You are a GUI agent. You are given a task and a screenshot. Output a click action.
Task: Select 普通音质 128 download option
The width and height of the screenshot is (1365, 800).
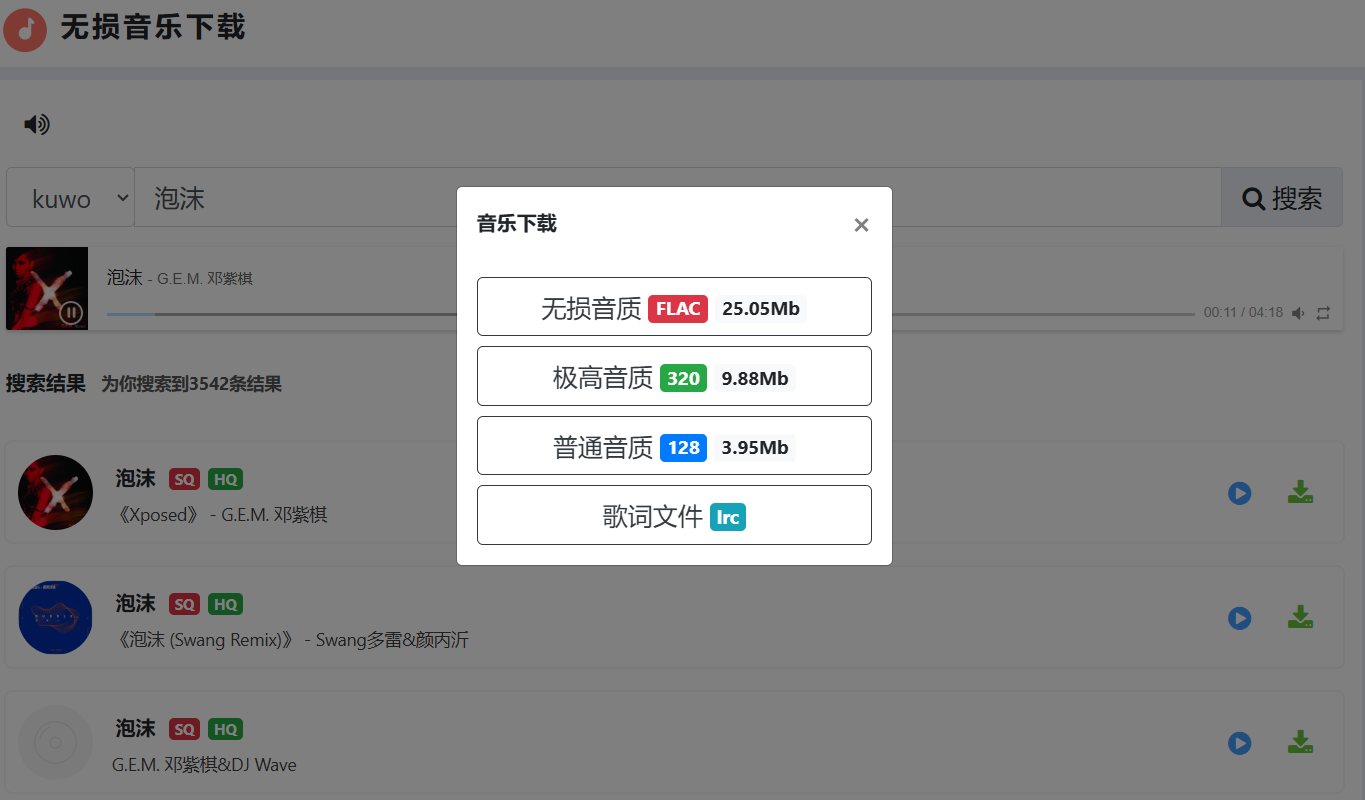tap(674, 446)
